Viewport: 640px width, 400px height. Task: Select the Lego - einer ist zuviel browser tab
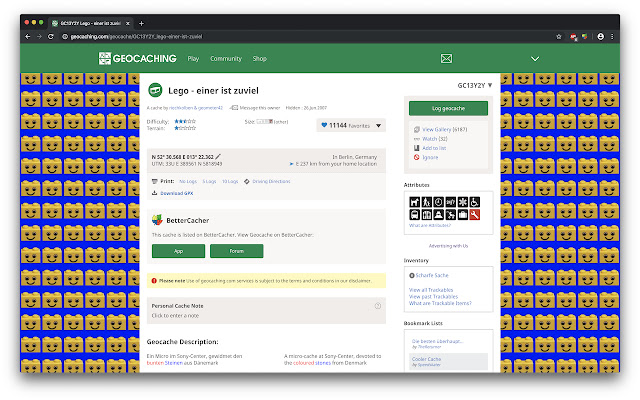[91, 23]
